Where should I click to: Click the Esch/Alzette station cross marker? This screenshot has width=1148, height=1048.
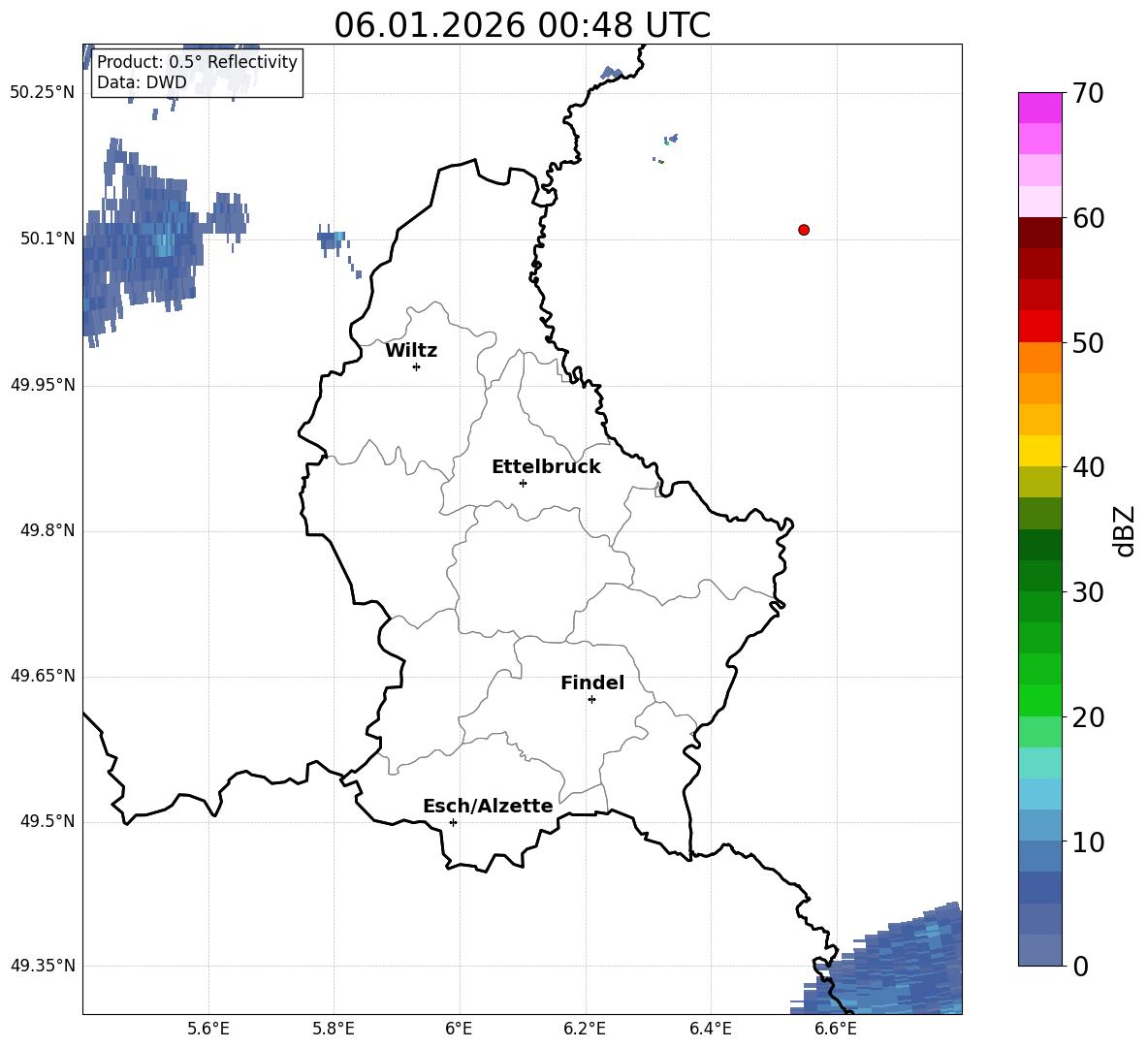pyautogui.click(x=453, y=822)
